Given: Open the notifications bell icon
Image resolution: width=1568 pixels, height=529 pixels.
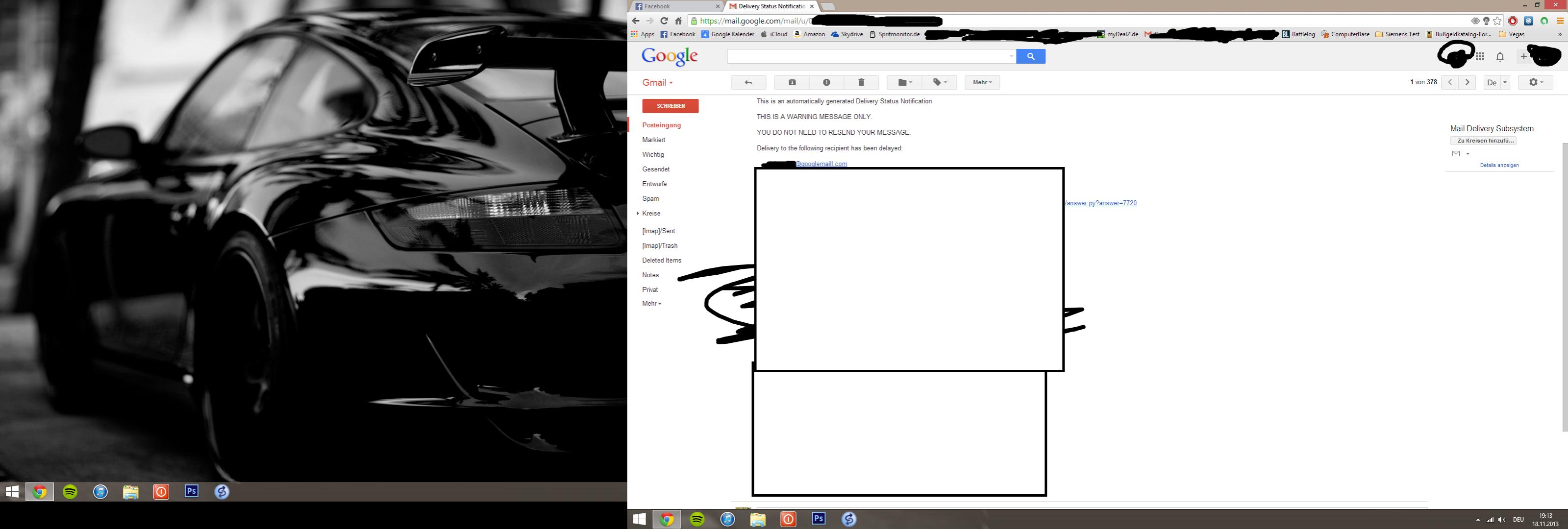Looking at the screenshot, I should pyautogui.click(x=1500, y=56).
